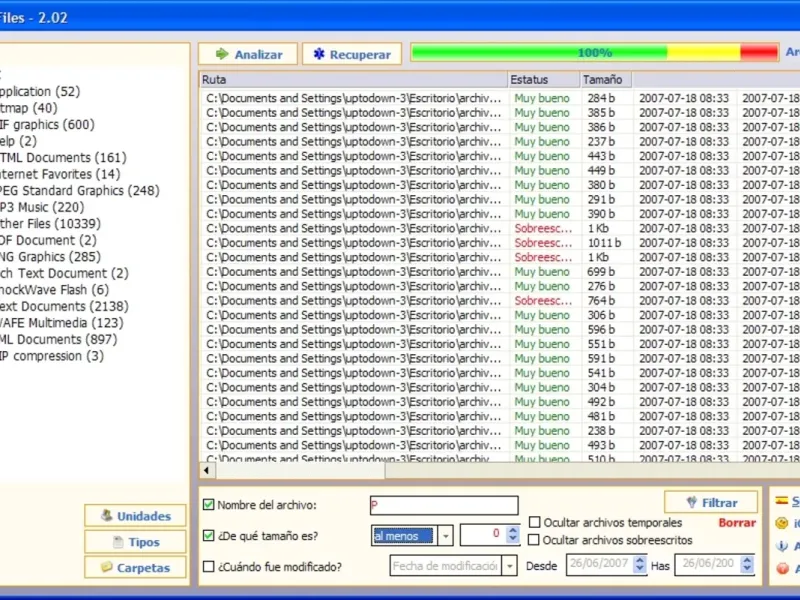800x600 pixels.
Task: Click the down arrow of the Hasta date
Action: tap(747, 569)
